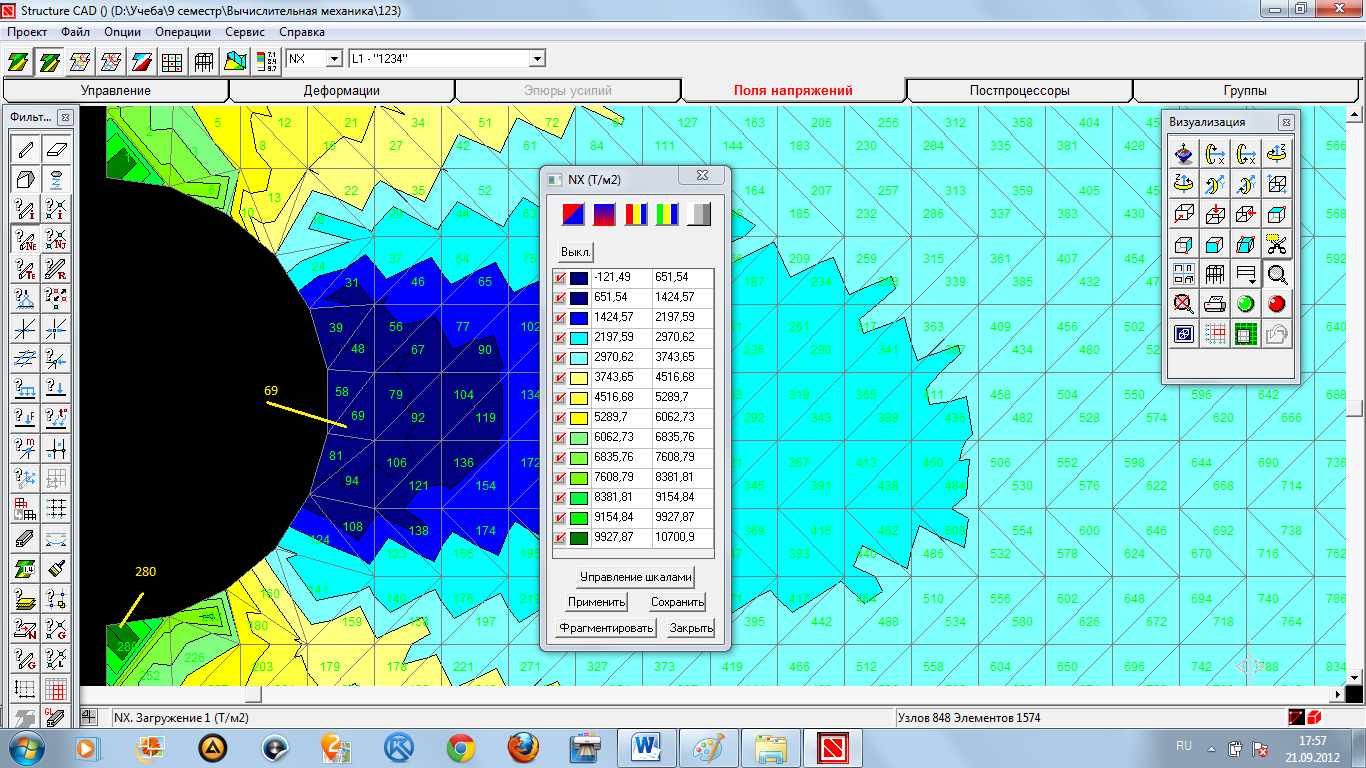Open the L1 - "1234" load case dropdown
Viewport: 1366px width, 768px height.
(x=537, y=59)
